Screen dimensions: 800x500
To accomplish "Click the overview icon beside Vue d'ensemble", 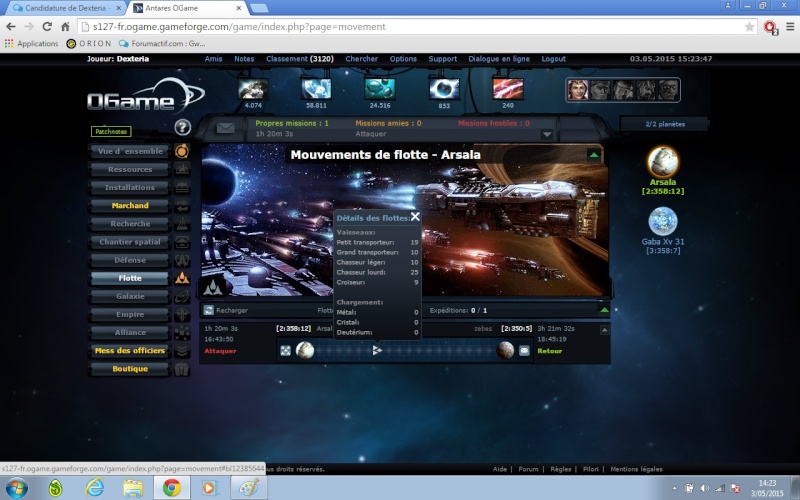I will click(x=182, y=151).
